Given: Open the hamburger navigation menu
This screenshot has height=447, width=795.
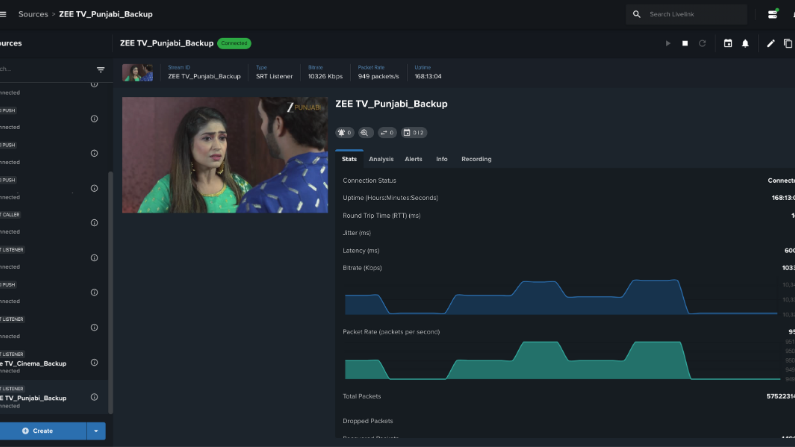Looking at the screenshot, I should pyautogui.click(x=3, y=14).
